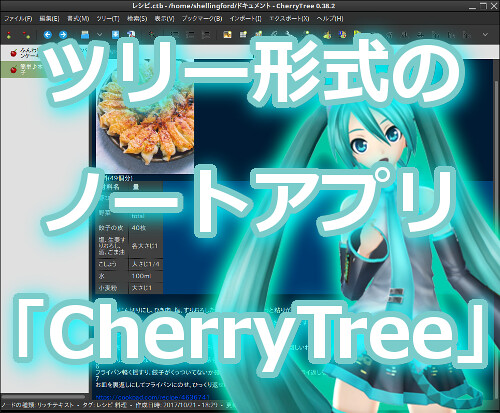Viewport: 500px width, 413px height.
Task: Toggle the numbered list toolbar icon
Action: [190, 35]
